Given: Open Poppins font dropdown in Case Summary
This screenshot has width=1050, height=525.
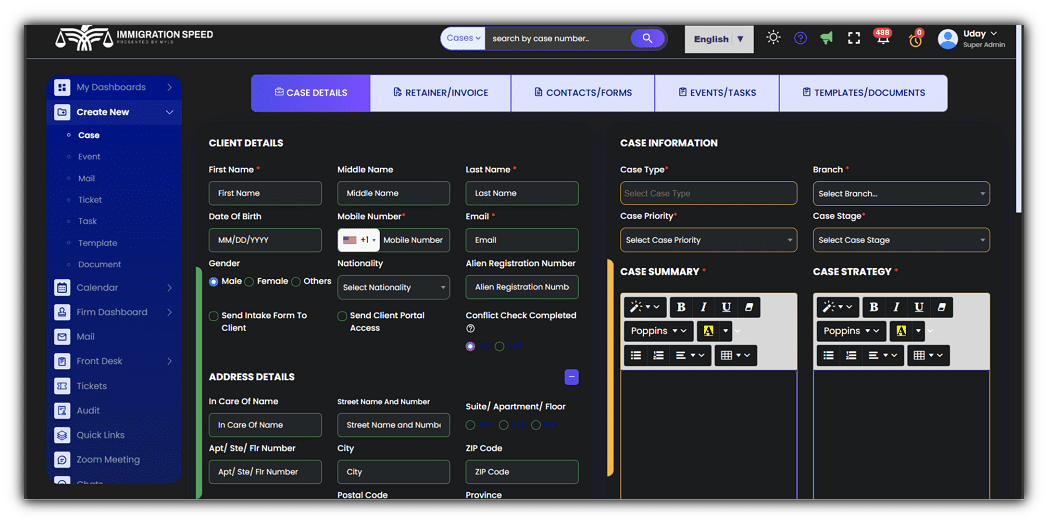Looking at the screenshot, I should click(x=659, y=331).
